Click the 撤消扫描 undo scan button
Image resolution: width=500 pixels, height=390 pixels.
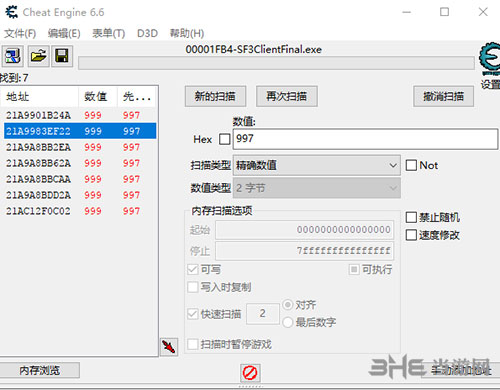pos(443,96)
